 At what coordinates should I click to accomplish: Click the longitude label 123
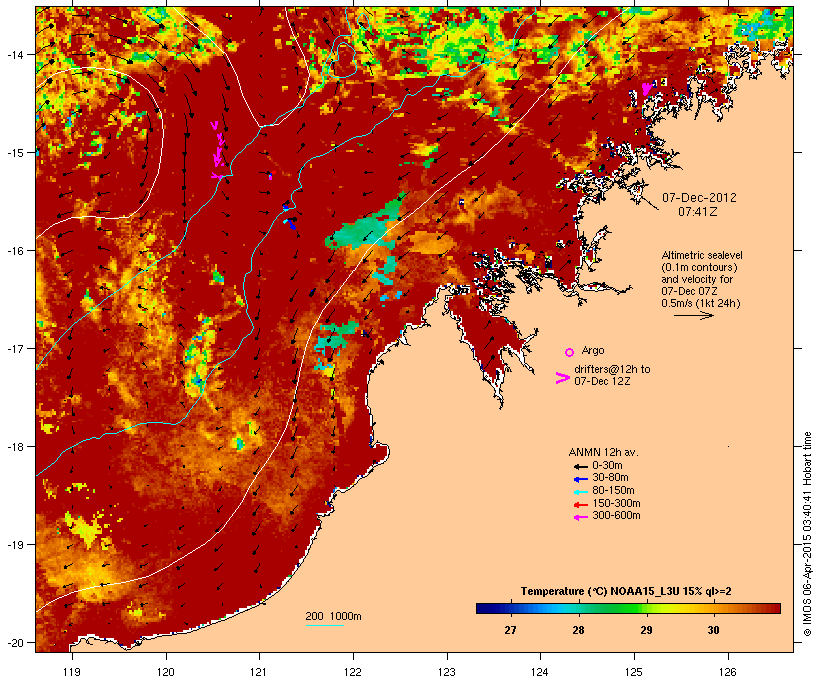pos(447,672)
